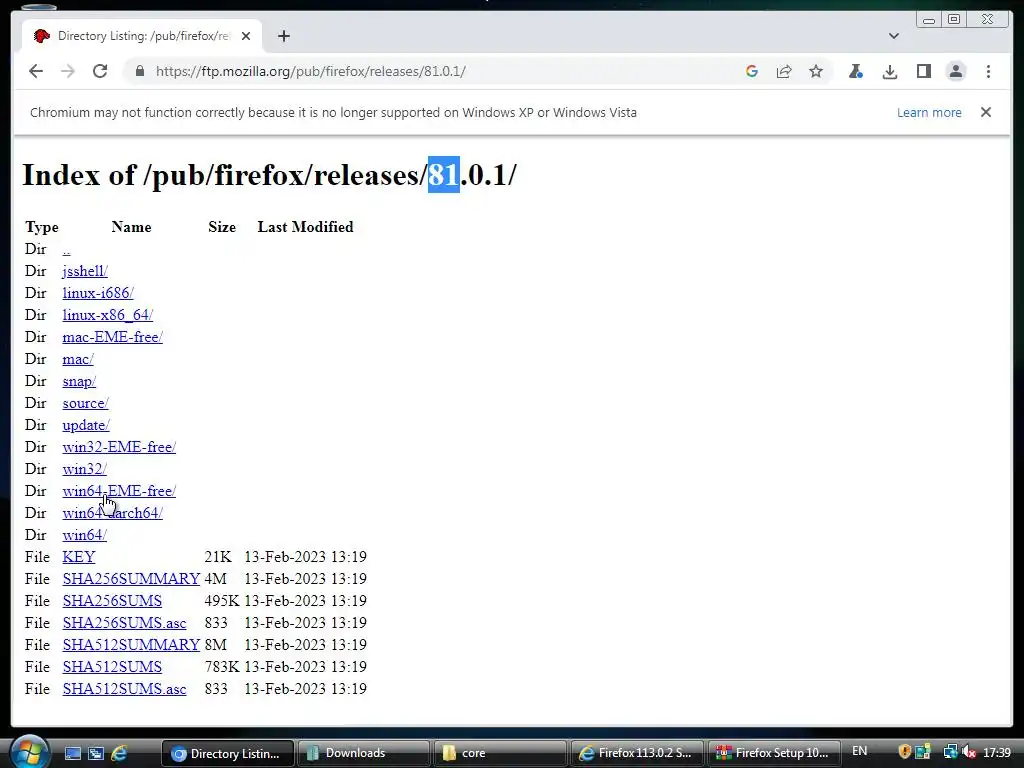The height and width of the screenshot is (768, 1024).
Task: Open the Windows Start orb
Action: point(29,752)
